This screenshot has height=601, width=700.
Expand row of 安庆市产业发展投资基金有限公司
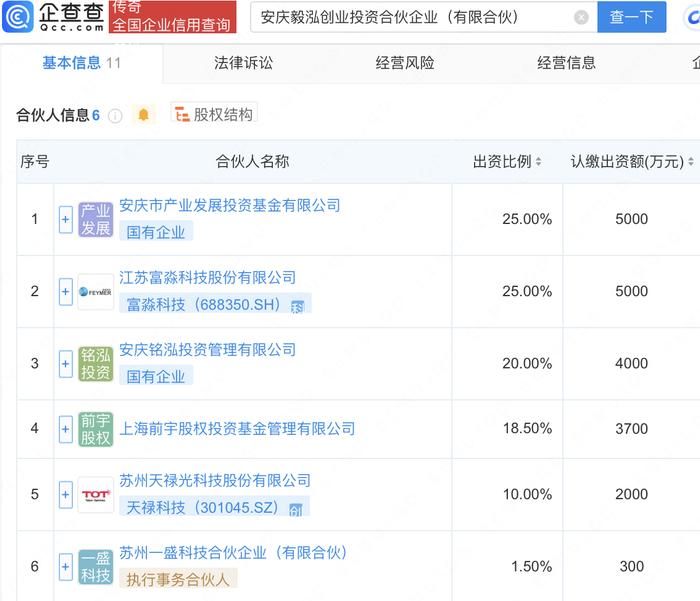[66, 219]
